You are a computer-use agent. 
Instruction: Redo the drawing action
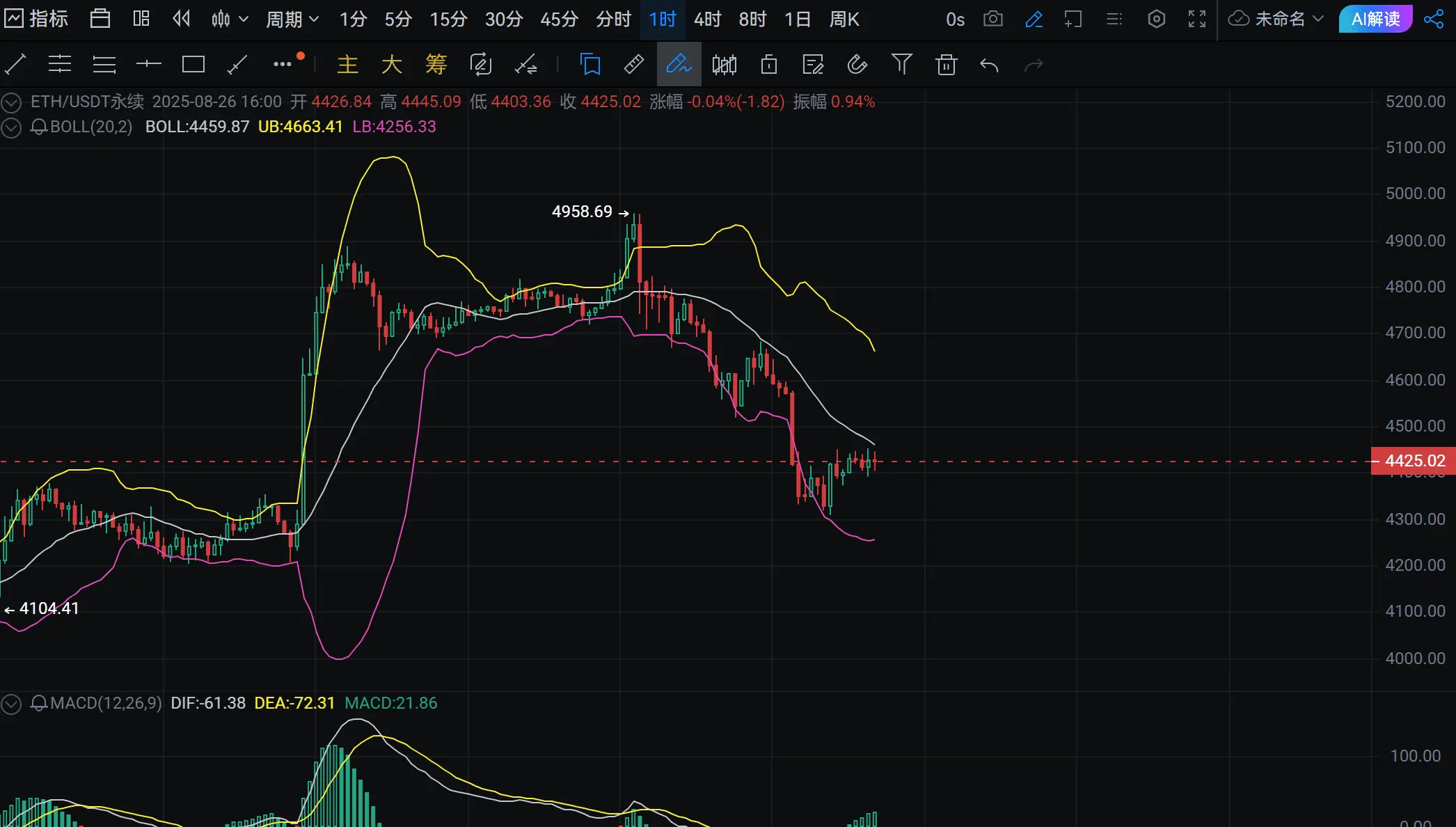coord(1034,65)
